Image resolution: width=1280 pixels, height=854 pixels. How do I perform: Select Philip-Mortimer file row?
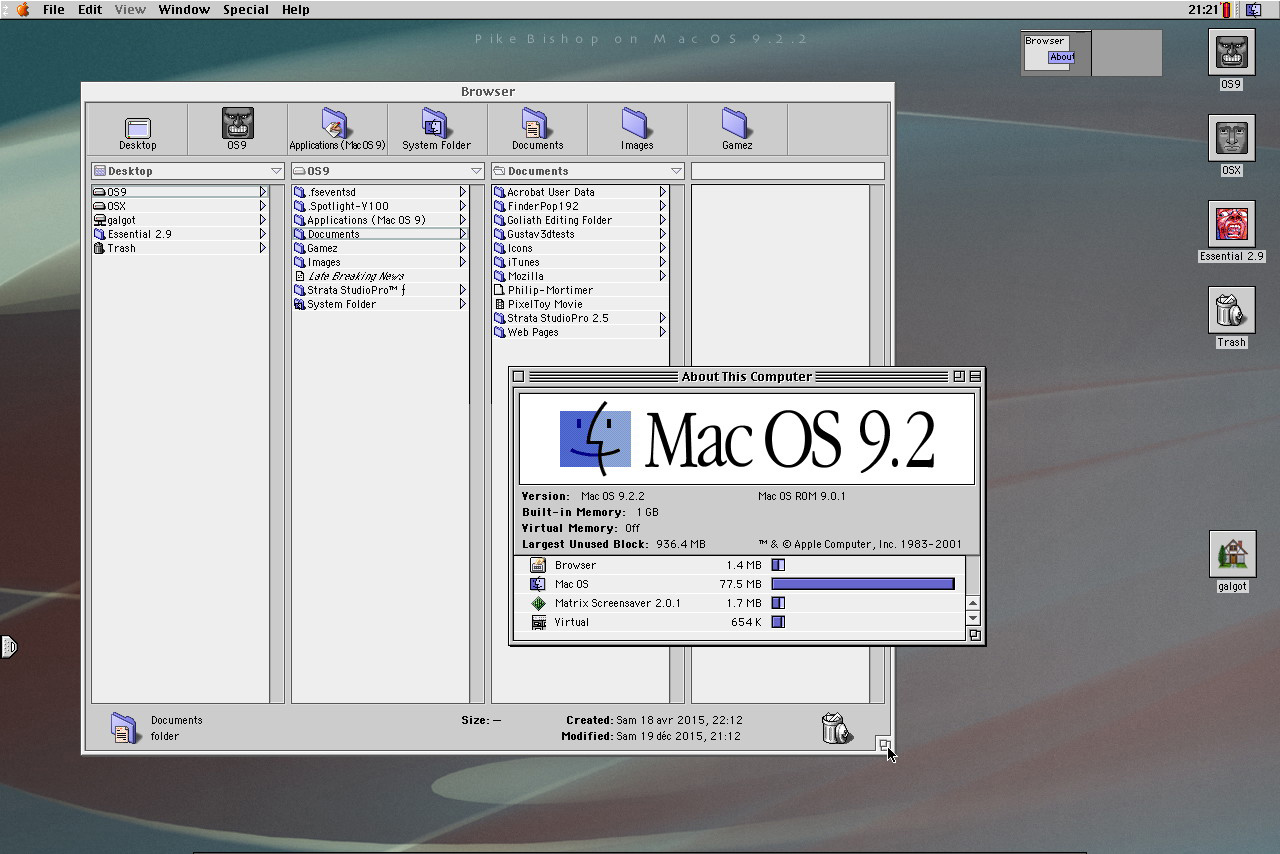[x=580, y=290]
